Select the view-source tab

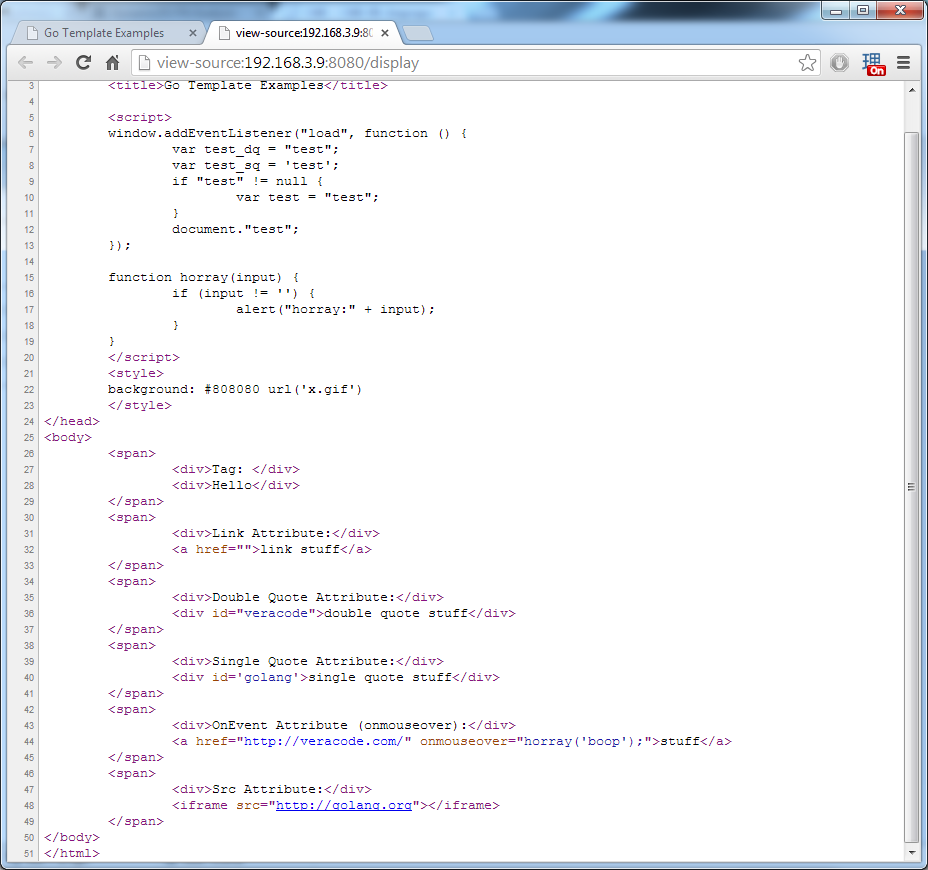coord(304,33)
